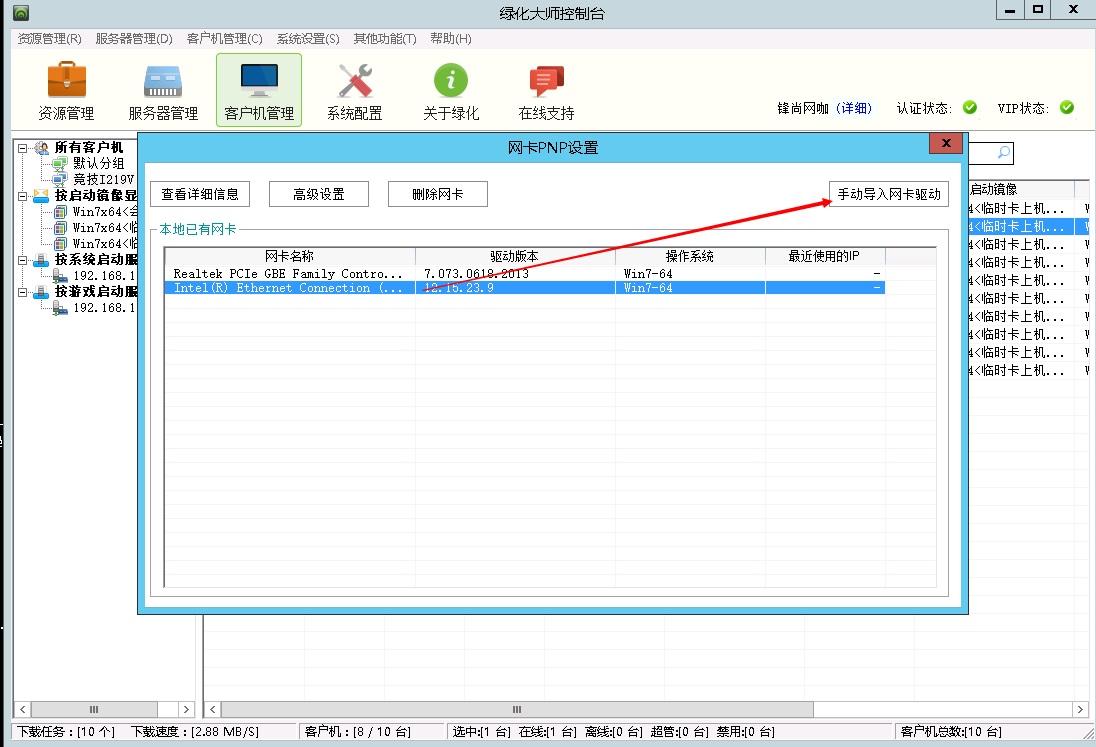The width and height of the screenshot is (1096, 747).
Task: Collapse the 所有客户机 tree node
Action: pyautogui.click(x=23, y=147)
